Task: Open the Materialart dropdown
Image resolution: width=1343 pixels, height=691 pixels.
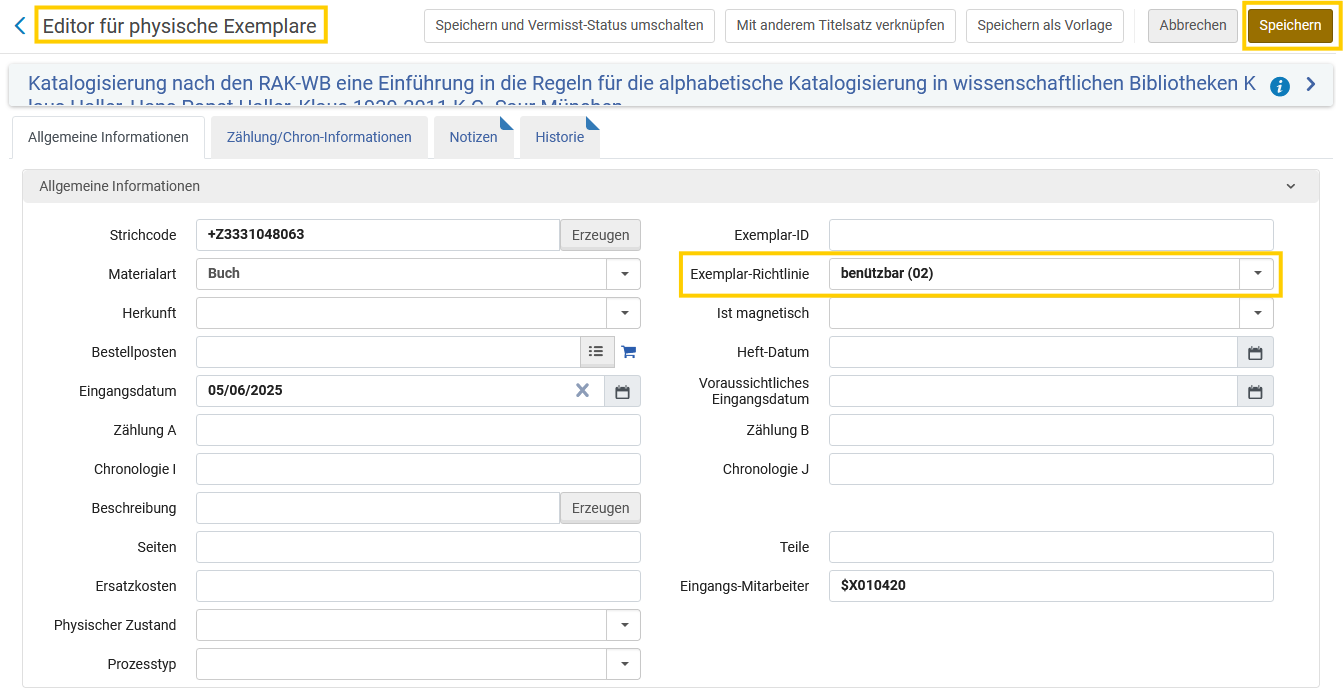Action: [x=623, y=274]
